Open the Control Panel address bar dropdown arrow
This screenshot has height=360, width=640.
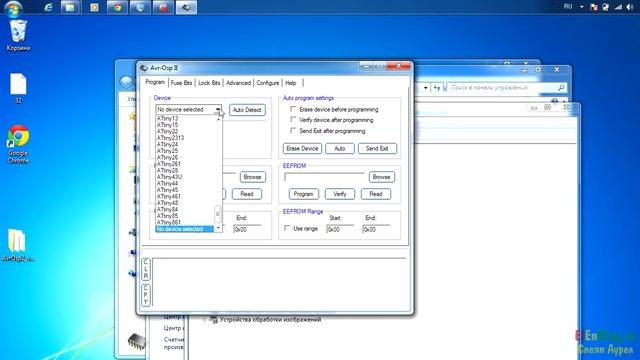426,87
